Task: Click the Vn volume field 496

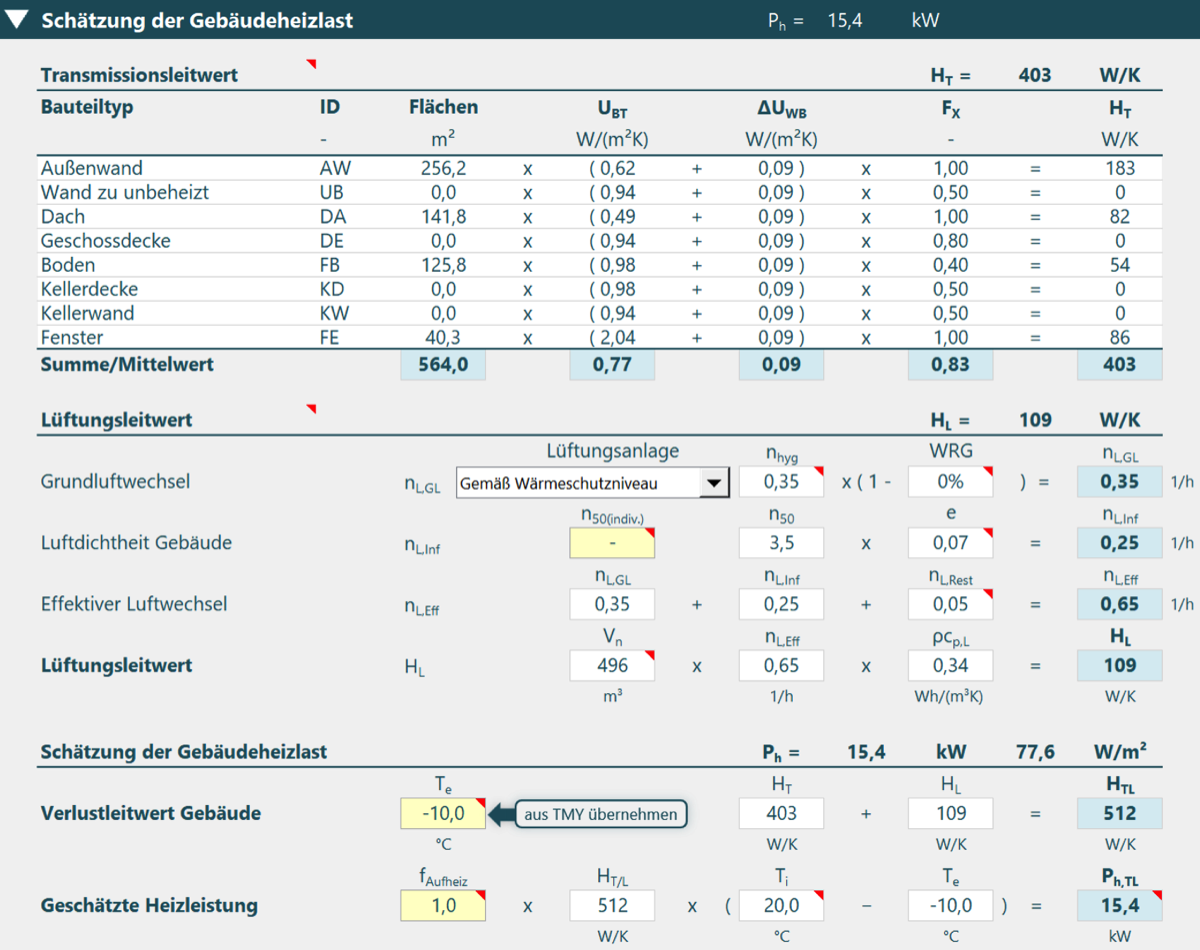Action: point(612,665)
